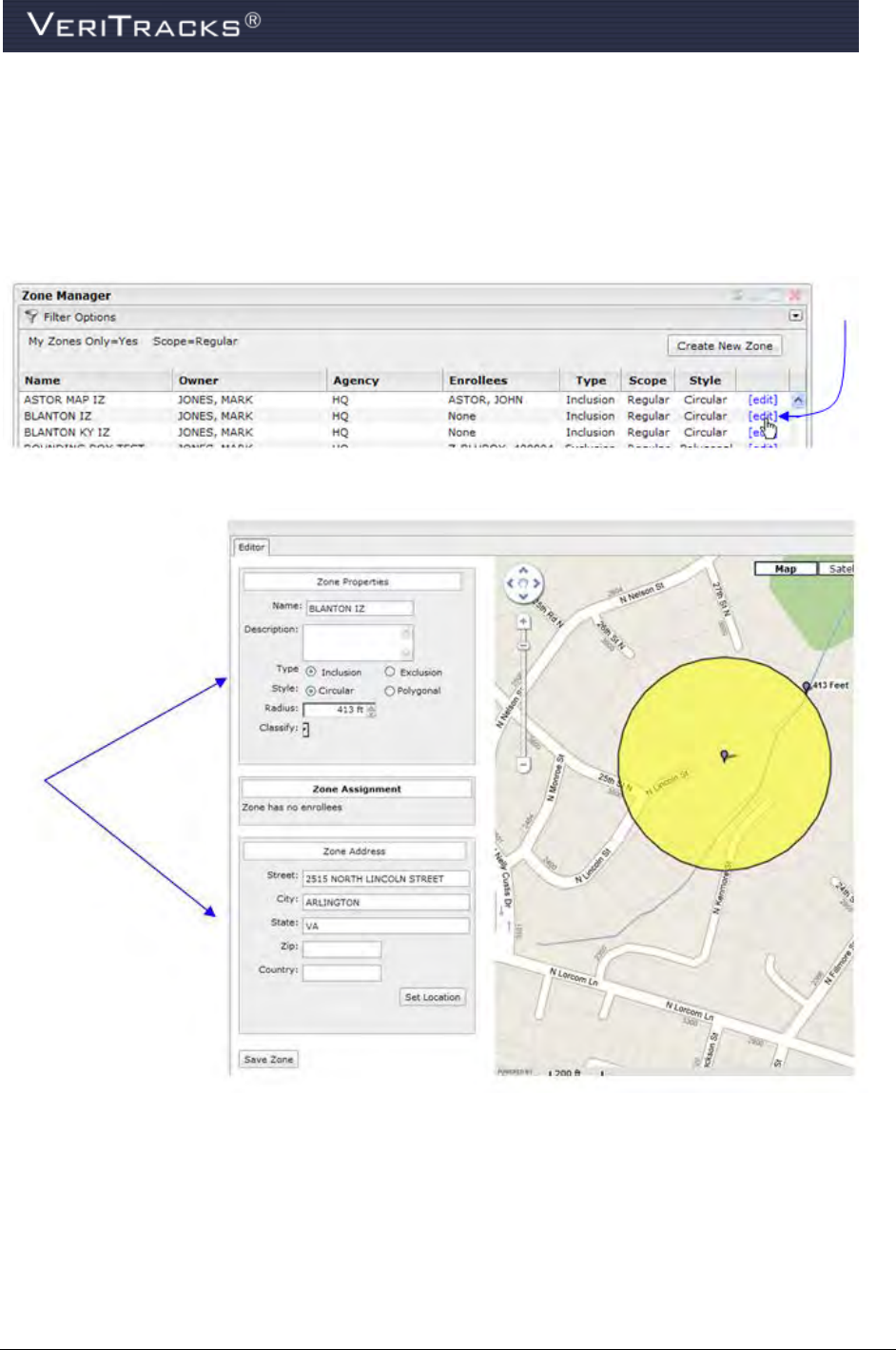The width and height of the screenshot is (896, 1350).
Task: Click the Radius stepper arrows
Action: point(372,710)
